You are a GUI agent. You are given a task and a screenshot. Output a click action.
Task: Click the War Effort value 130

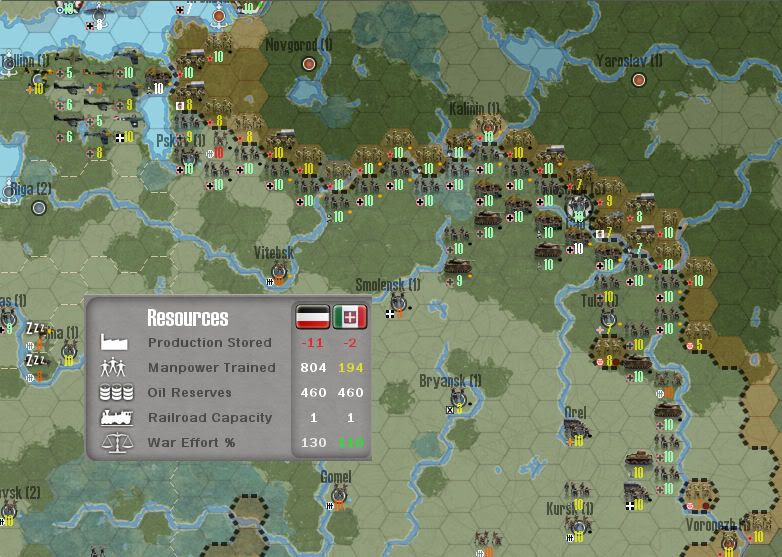tap(312, 443)
